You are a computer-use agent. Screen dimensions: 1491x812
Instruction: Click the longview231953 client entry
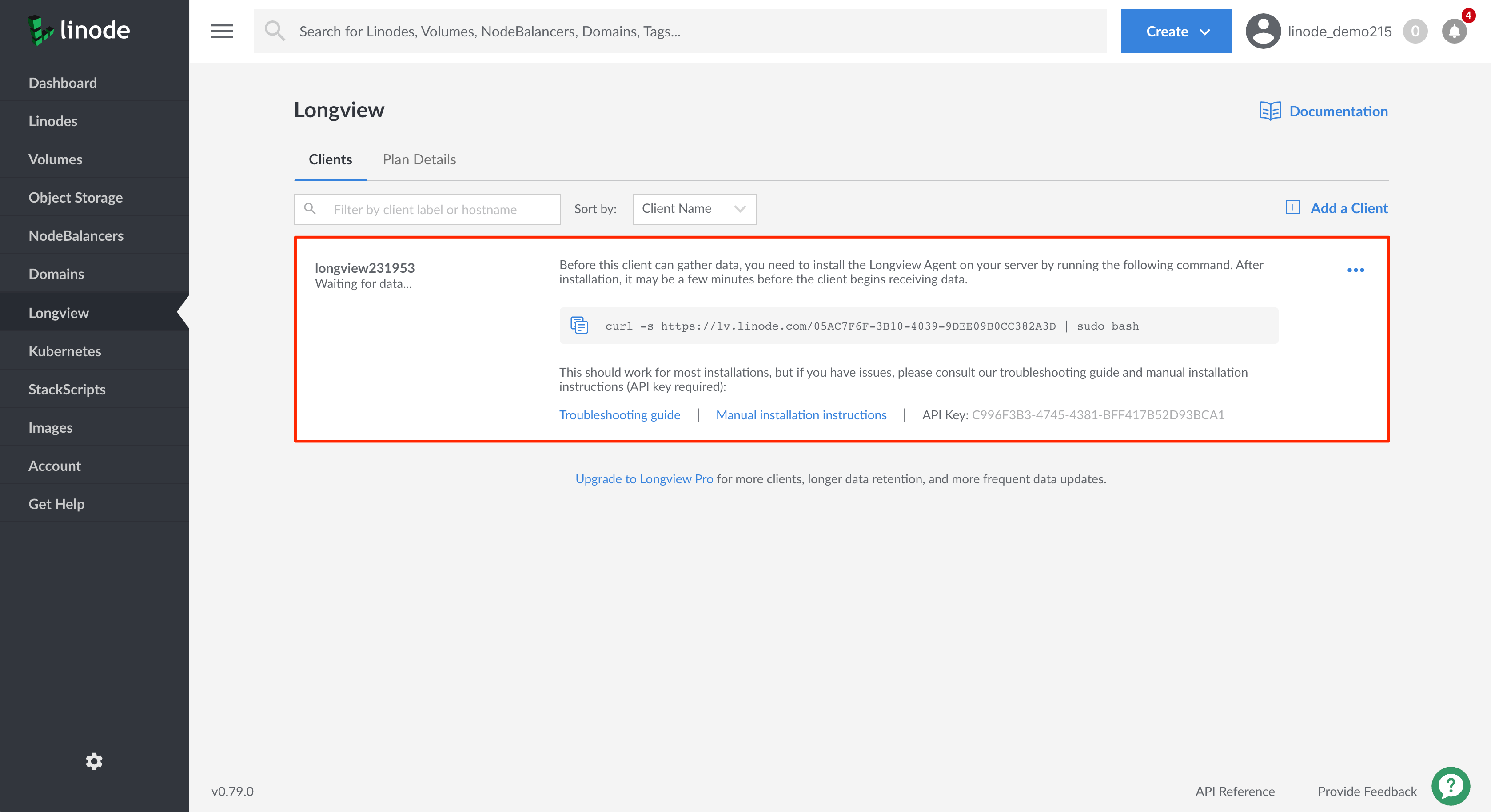(x=365, y=266)
